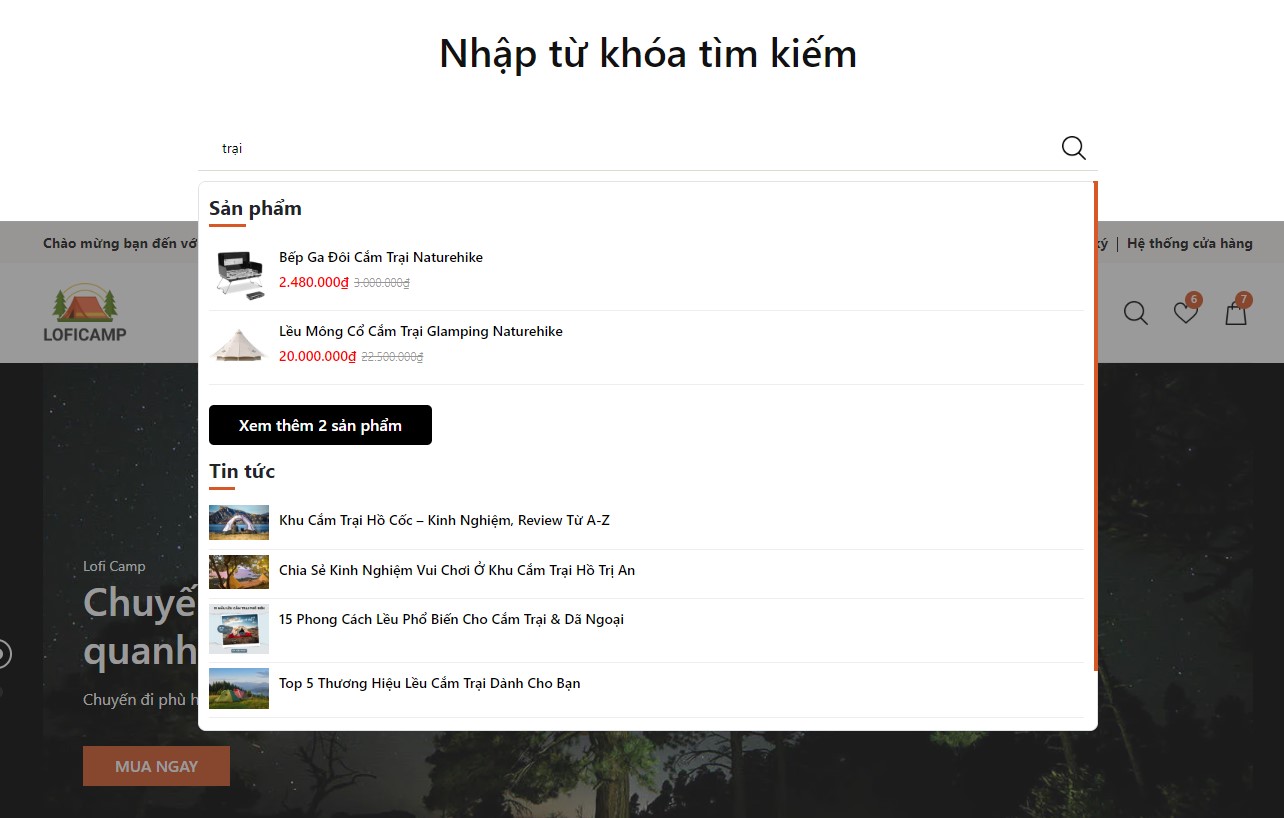Click the price 2.480.000₫

314,282
